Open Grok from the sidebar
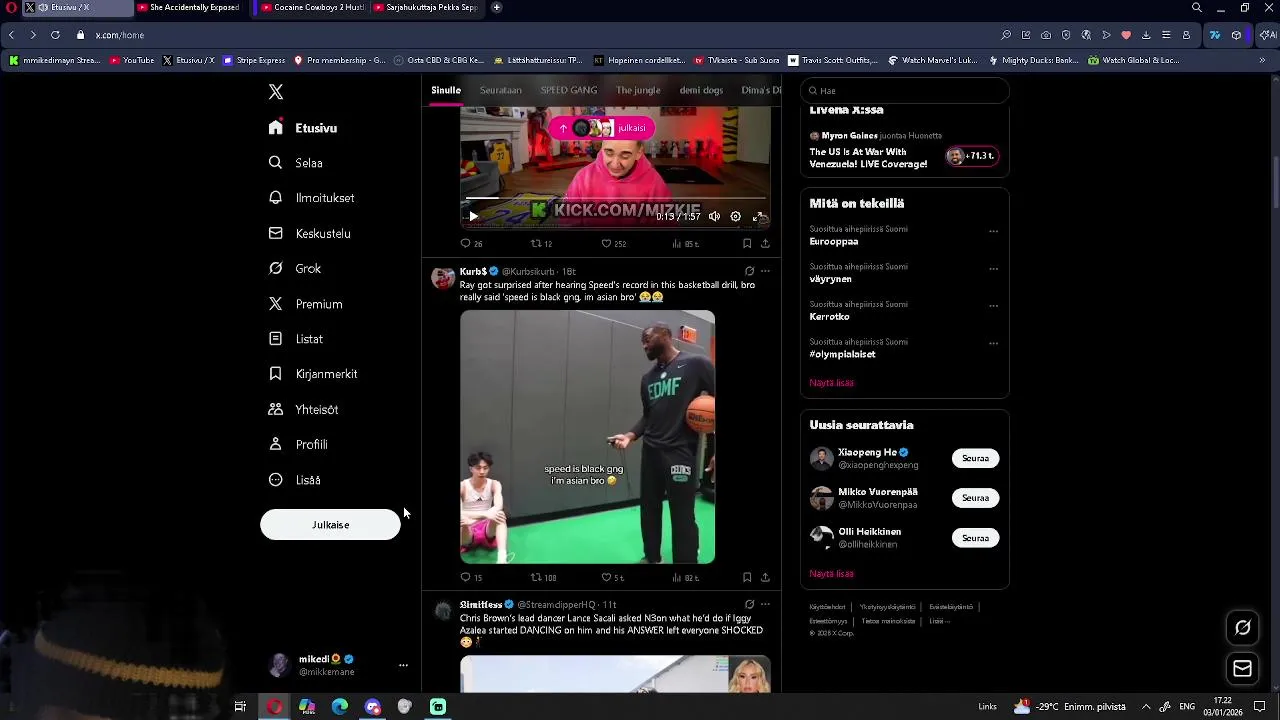 [294, 268]
